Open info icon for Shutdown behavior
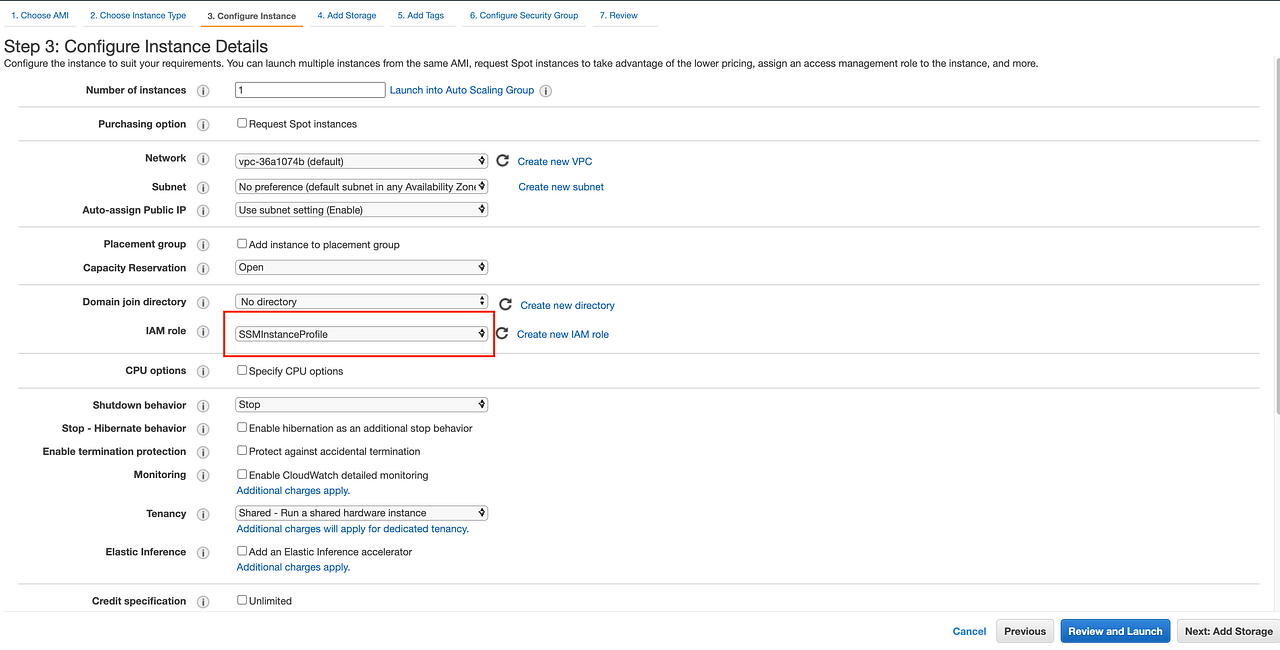This screenshot has height=650, width=1280. coord(203,406)
